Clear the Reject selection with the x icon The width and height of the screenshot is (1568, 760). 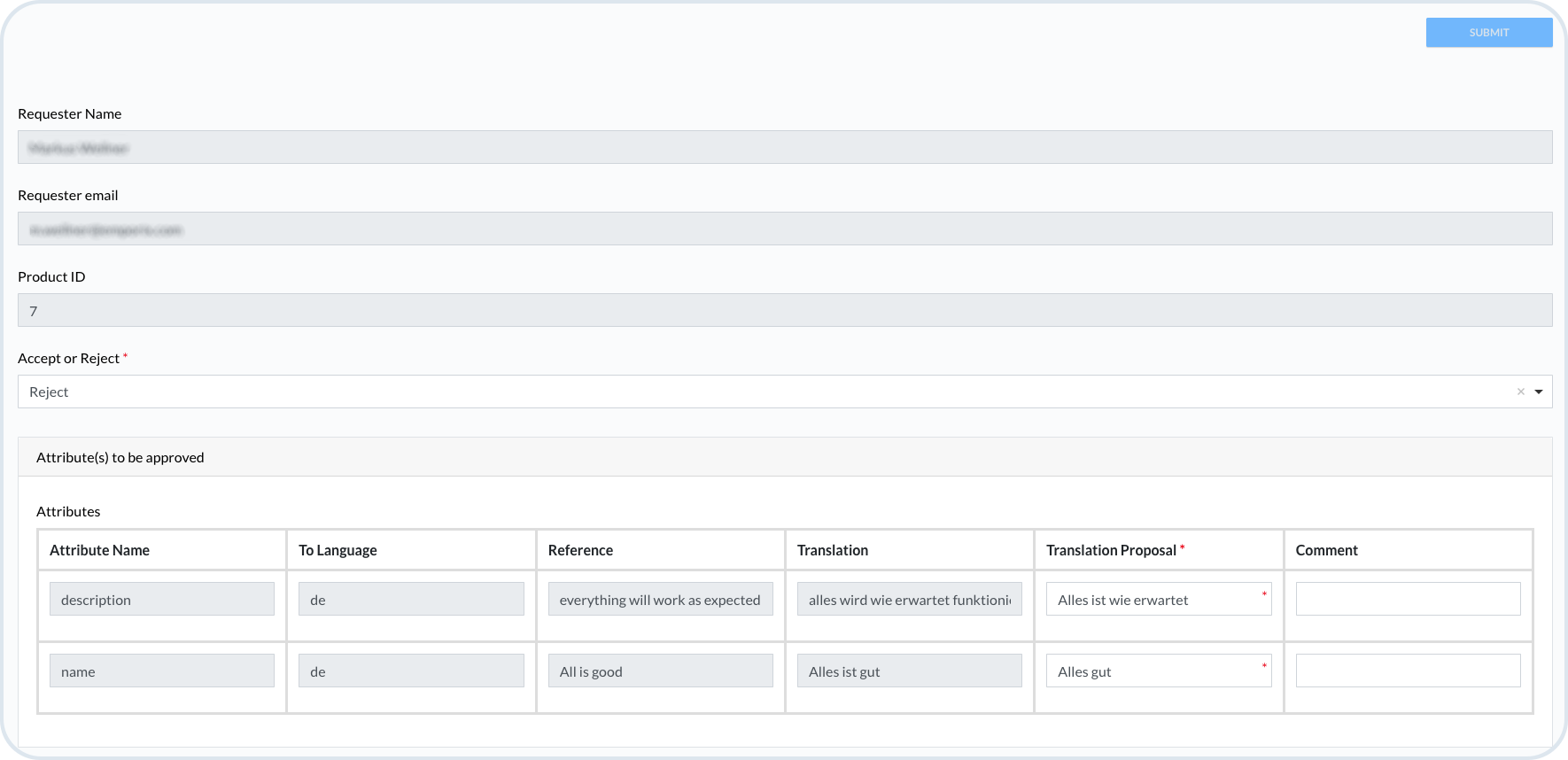point(1520,392)
